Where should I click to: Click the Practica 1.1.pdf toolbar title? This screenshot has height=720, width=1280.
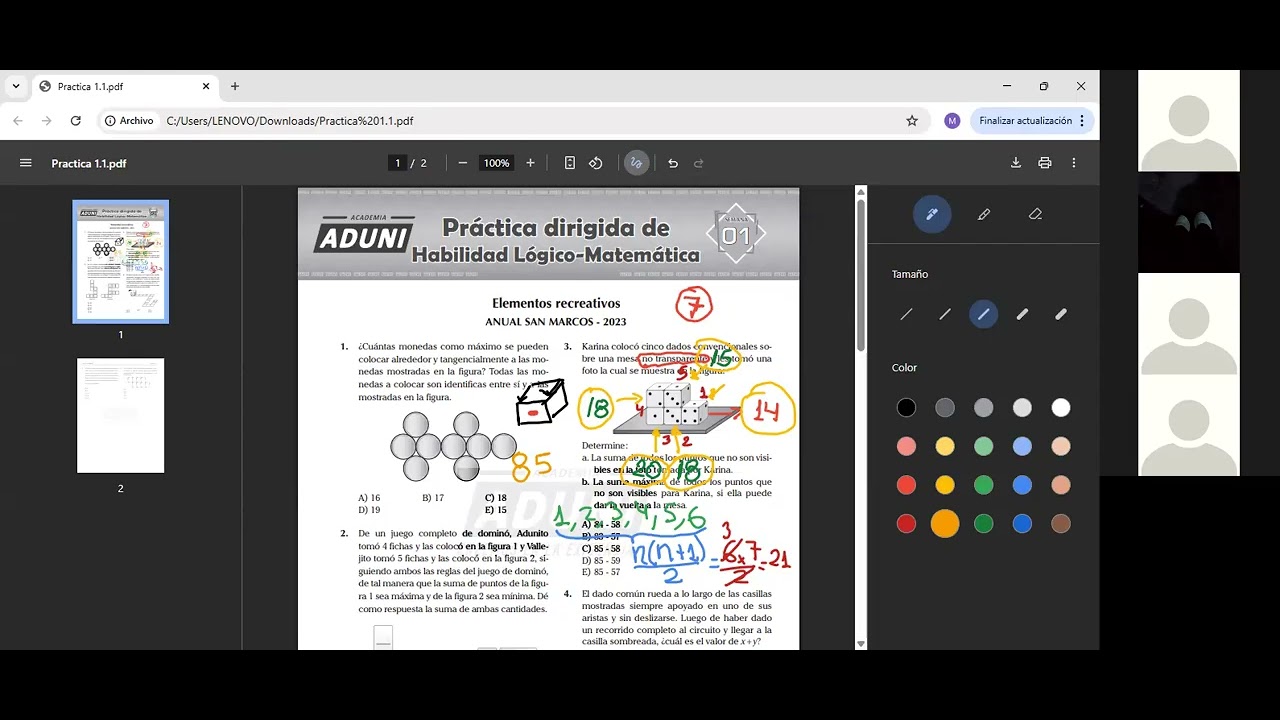point(89,164)
